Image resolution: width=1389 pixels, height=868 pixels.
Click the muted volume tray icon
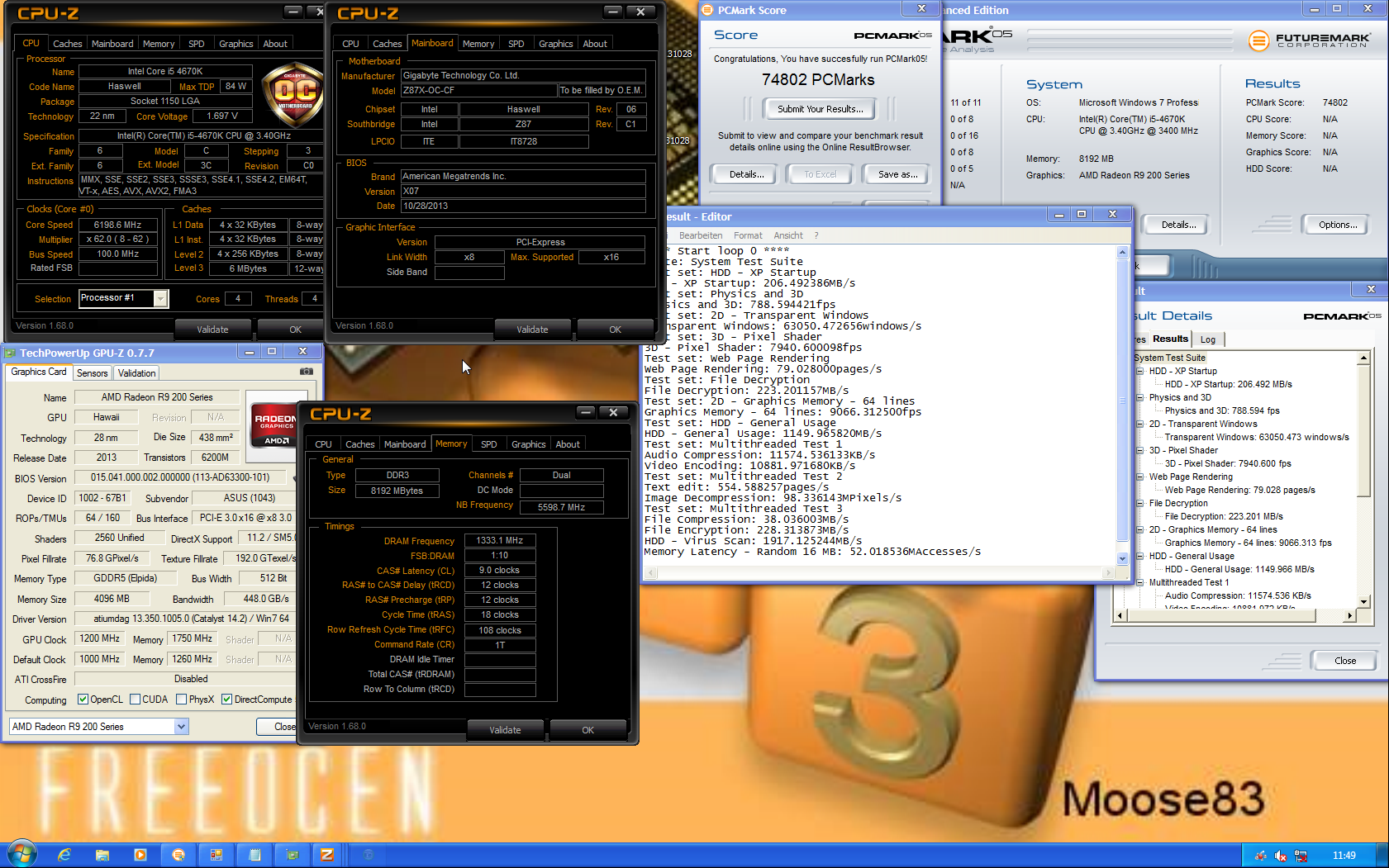click(1281, 856)
